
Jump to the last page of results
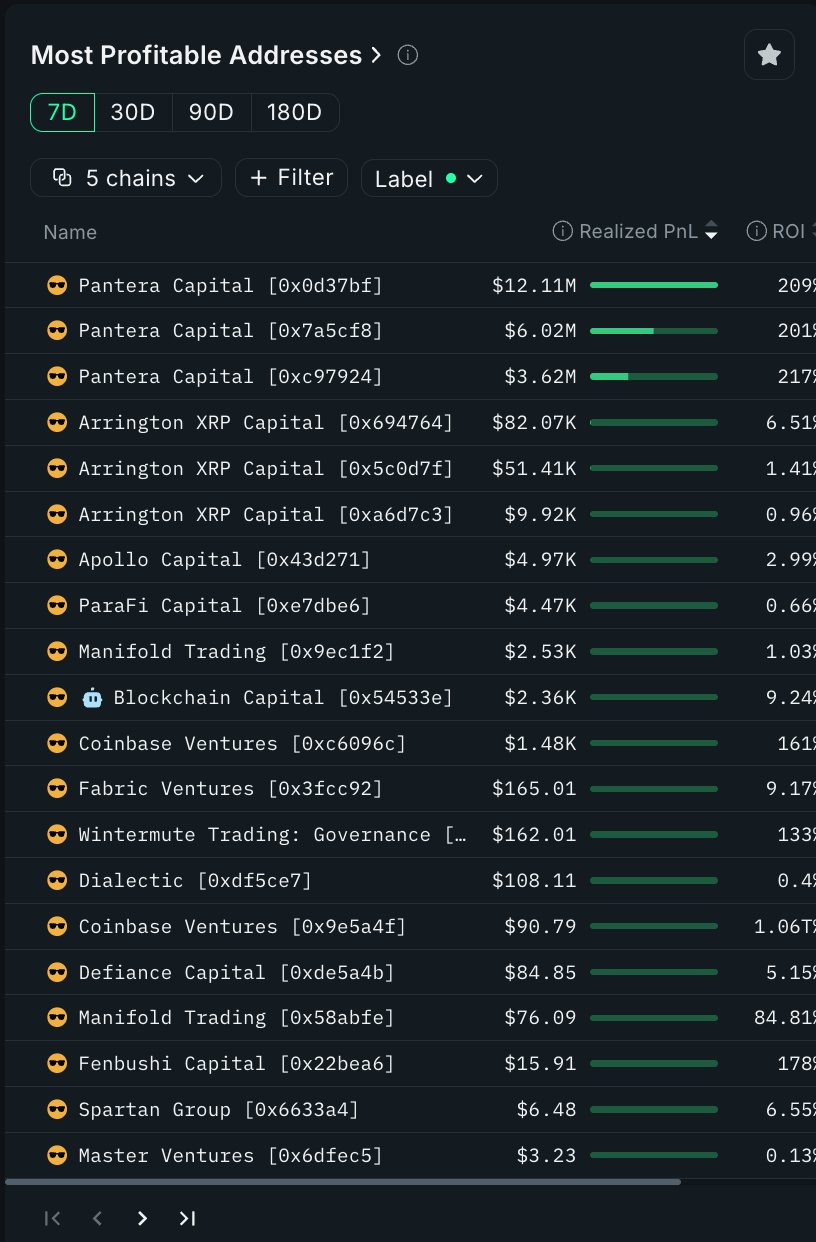pos(187,1218)
